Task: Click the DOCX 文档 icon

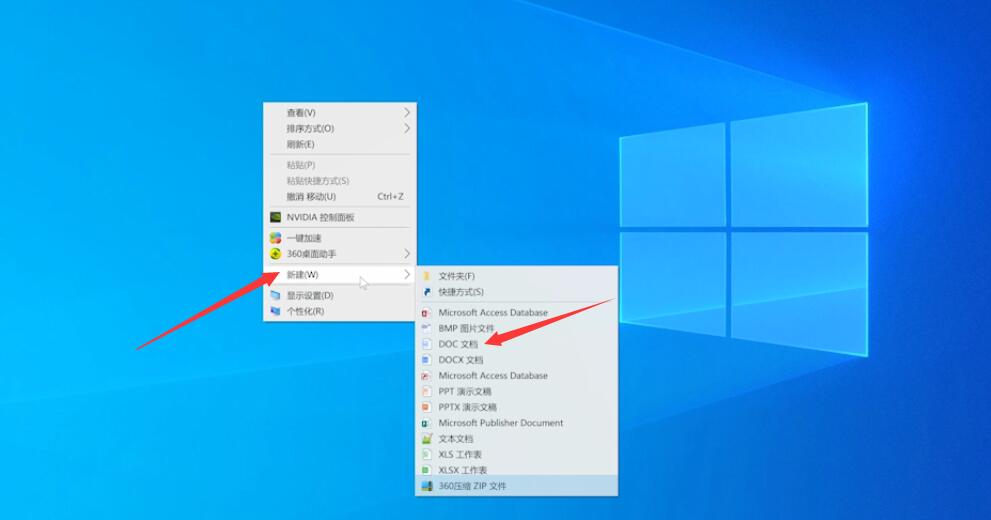Action: (x=427, y=360)
